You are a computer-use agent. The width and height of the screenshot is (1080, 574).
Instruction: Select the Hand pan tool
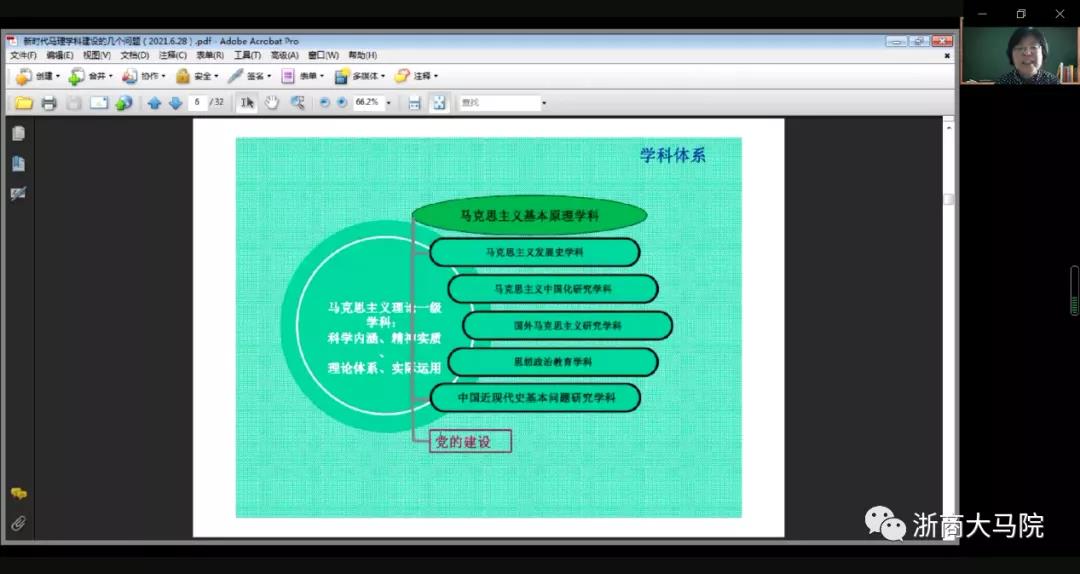click(271, 103)
